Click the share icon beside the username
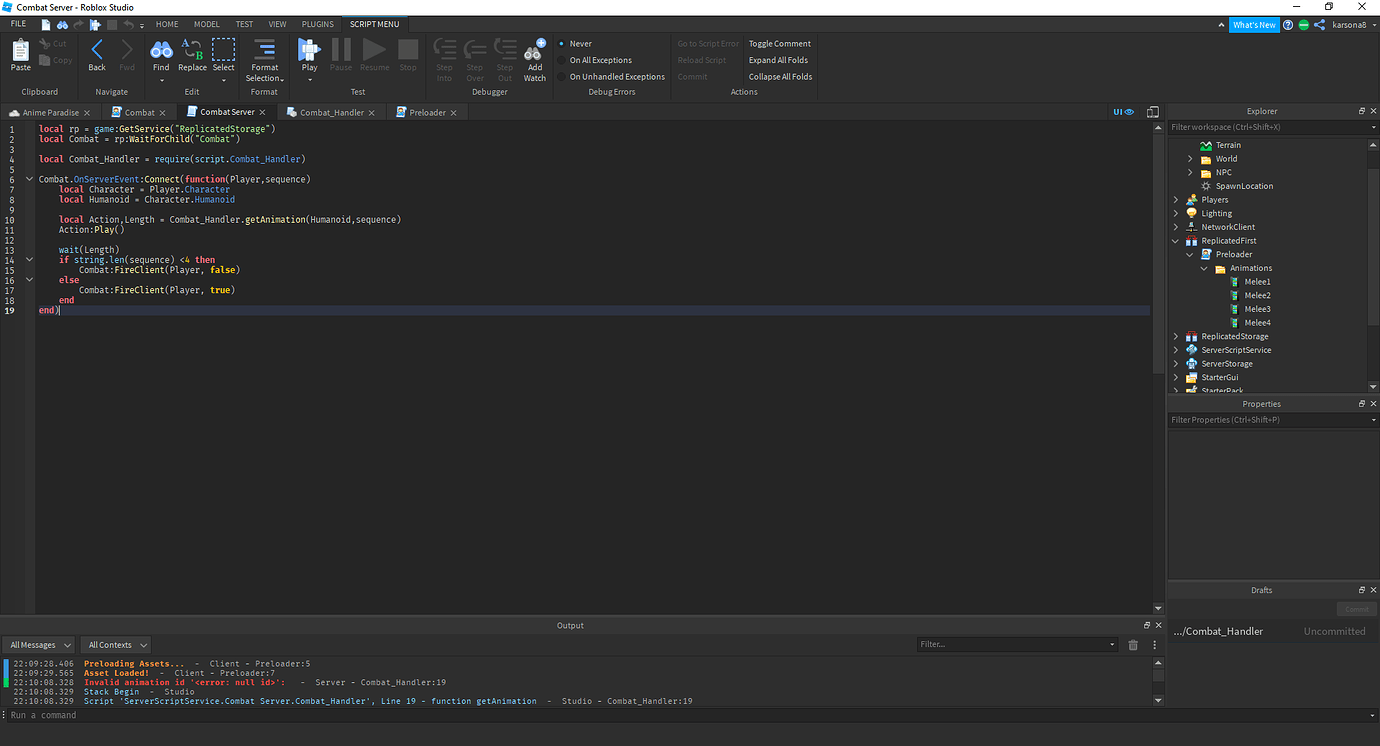The width and height of the screenshot is (1380, 746). tap(1320, 25)
